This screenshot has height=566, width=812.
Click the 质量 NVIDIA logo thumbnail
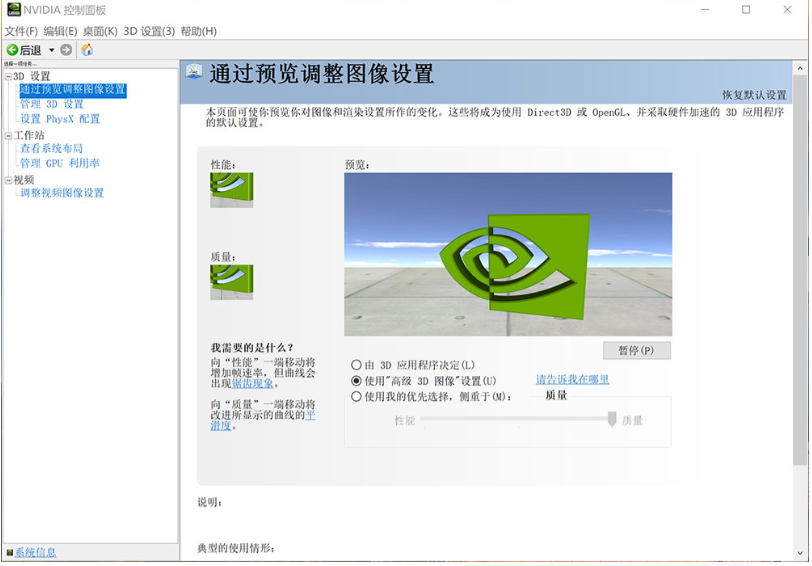[231, 281]
